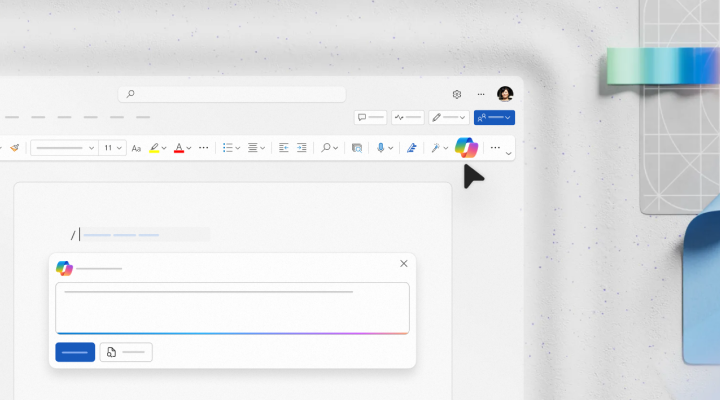The height and width of the screenshot is (400, 720).
Task: Click in the Copilot prompt text box
Action: tap(232, 307)
